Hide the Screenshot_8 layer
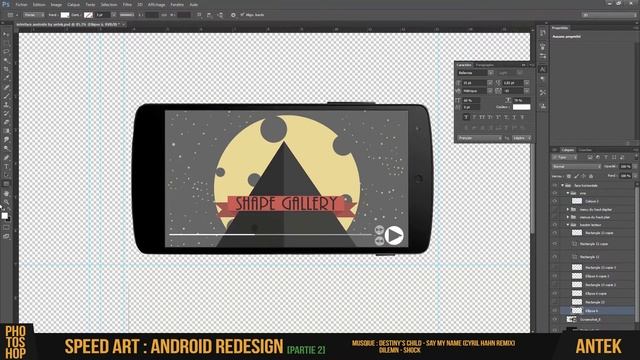640x360 pixels. pyautogui.click(x=555, y=319)
